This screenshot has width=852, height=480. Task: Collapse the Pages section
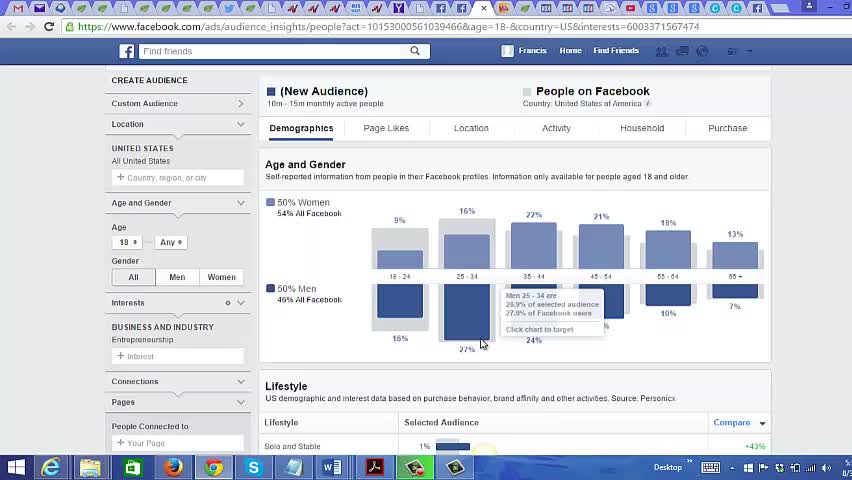point(241,402)
